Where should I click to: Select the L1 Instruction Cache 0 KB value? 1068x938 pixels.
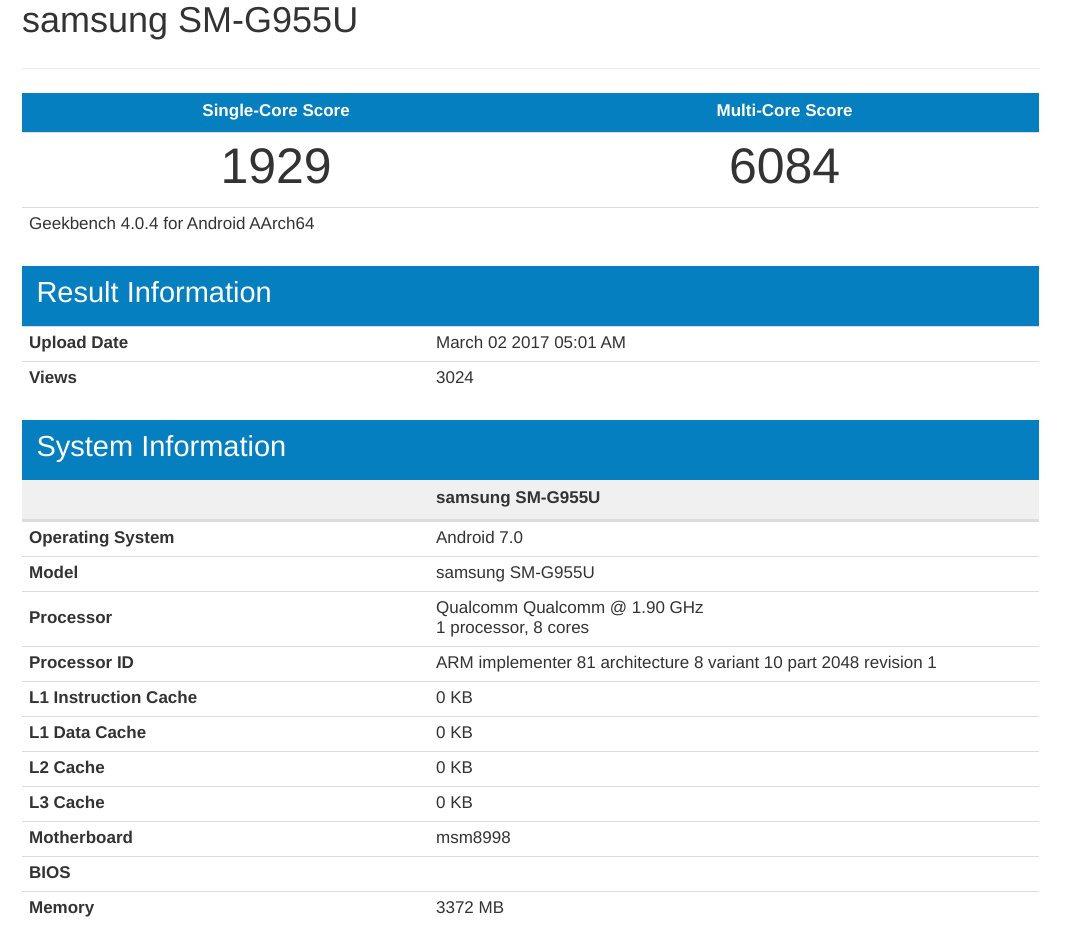[454, 698]
